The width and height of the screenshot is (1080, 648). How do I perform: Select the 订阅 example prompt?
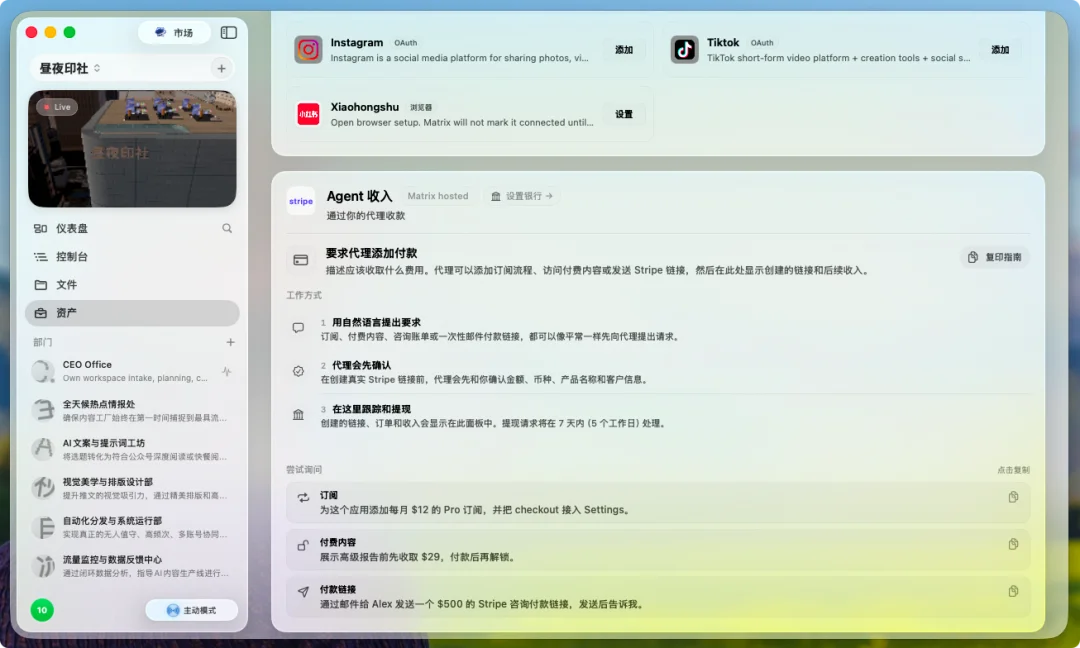(658, 503)
